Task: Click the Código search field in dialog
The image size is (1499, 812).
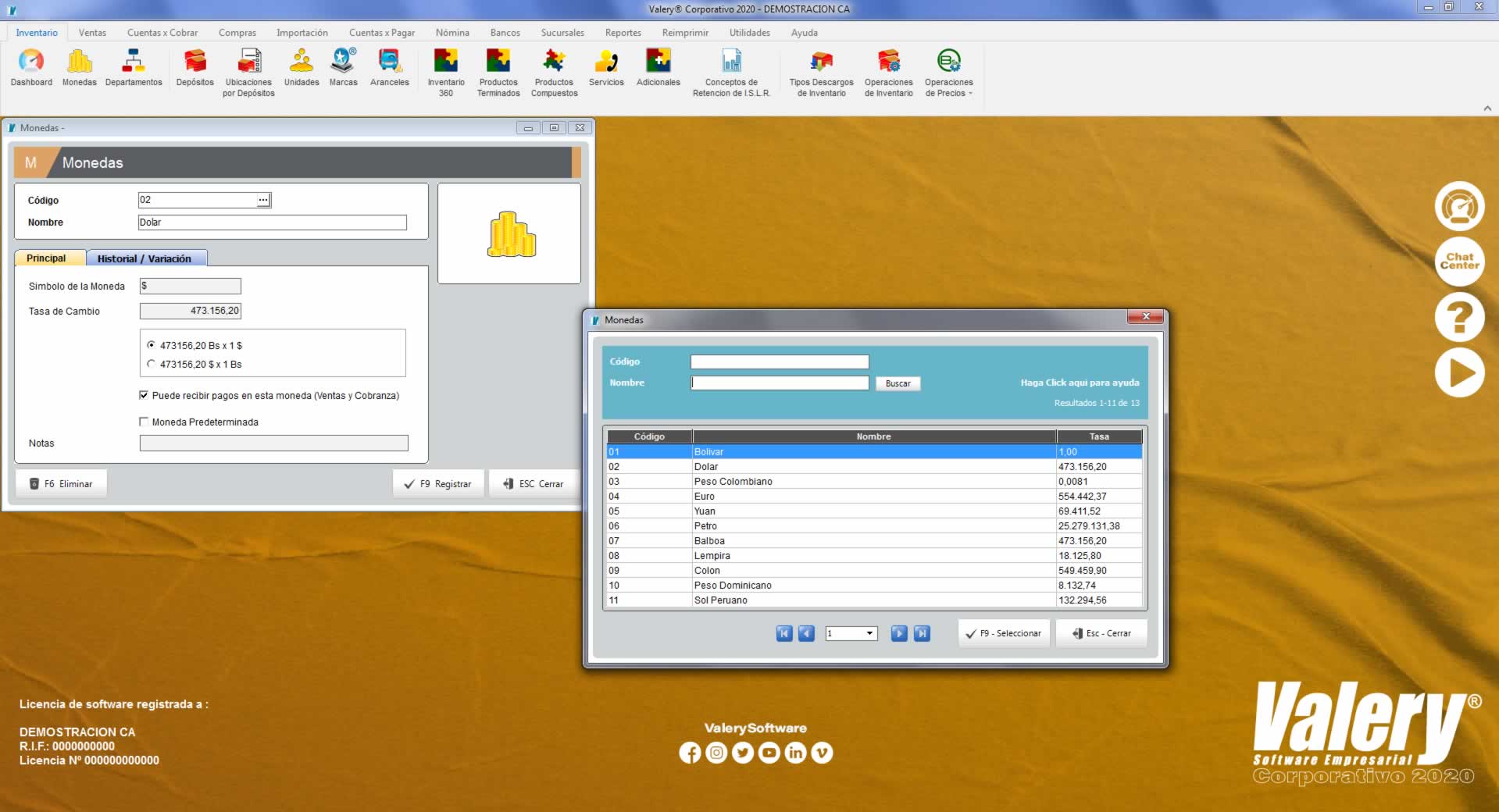Action: (780, 361)
